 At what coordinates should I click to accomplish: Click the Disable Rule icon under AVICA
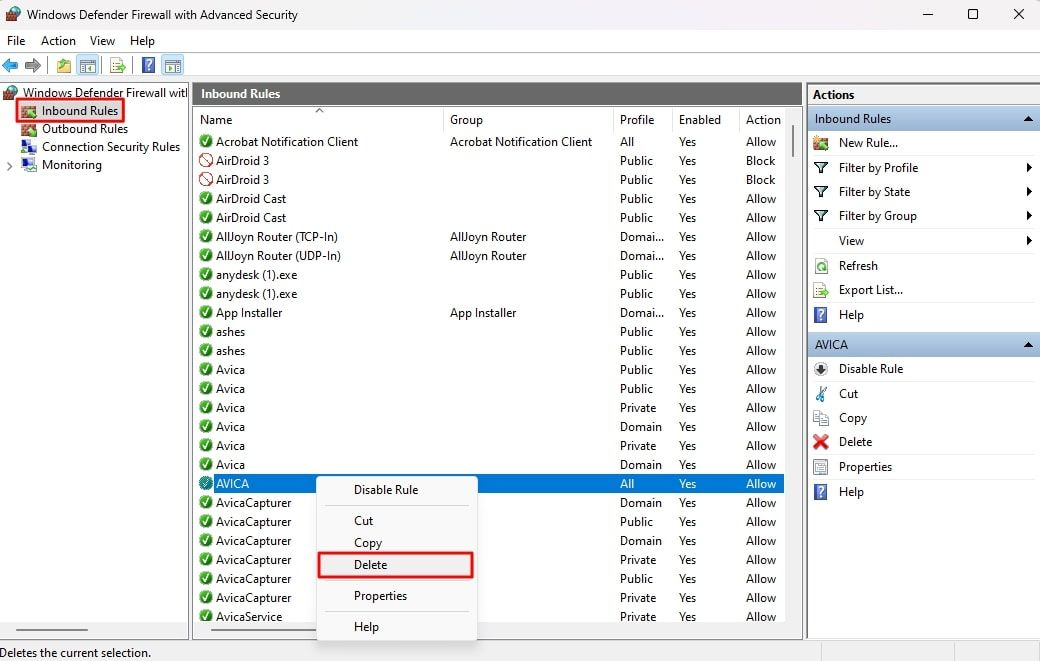821,369
